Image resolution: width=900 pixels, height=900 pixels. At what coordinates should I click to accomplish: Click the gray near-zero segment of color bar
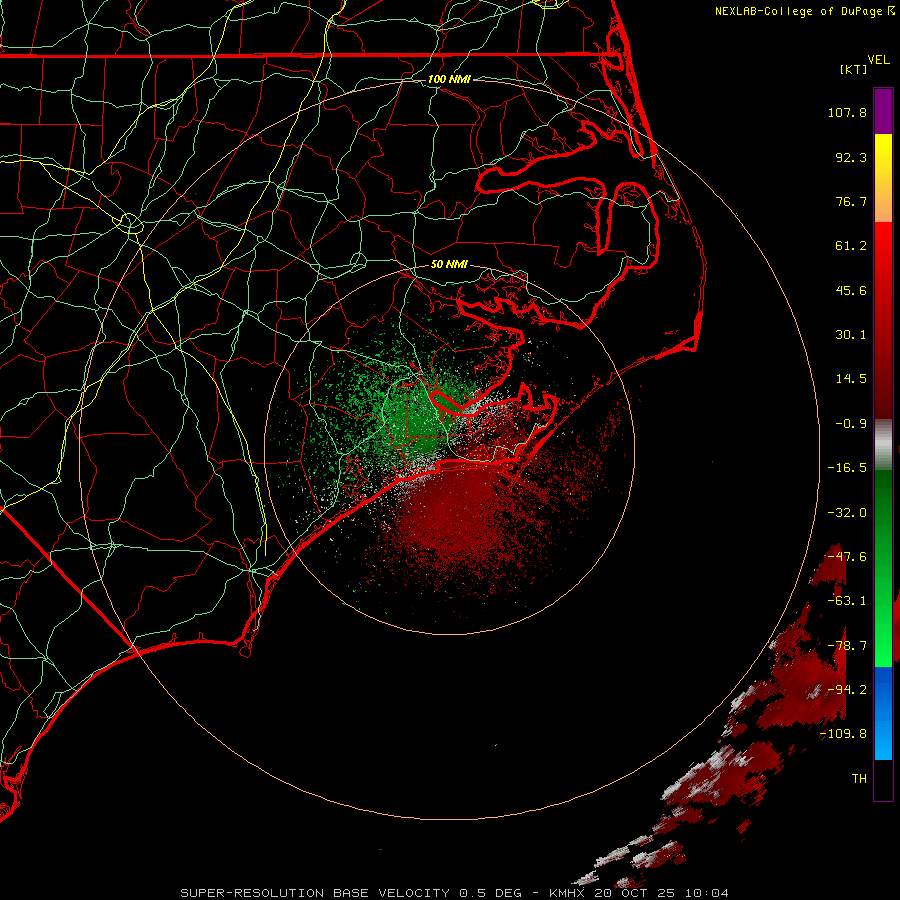883,445
